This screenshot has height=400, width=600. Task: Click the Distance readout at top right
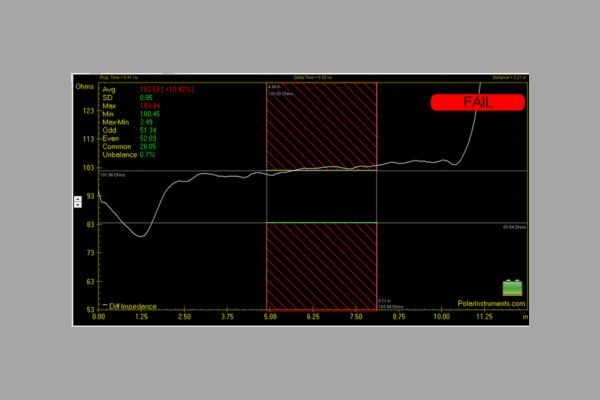(x=509, y=78)
